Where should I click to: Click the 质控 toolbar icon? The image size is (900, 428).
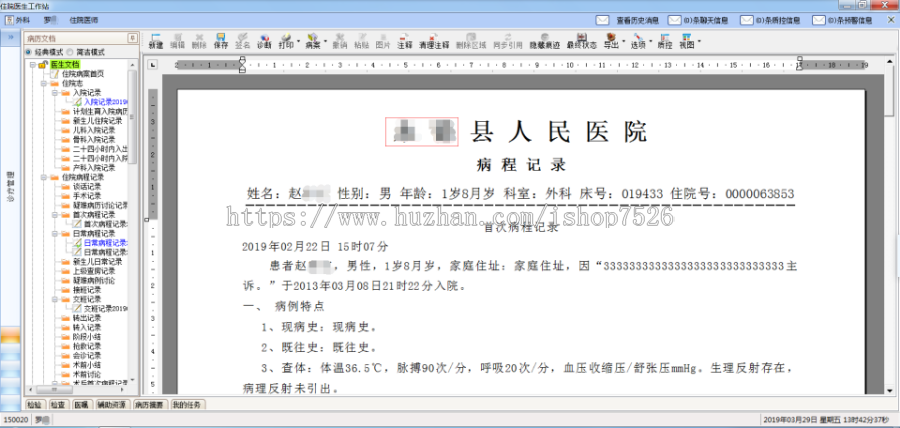point(665,41)
